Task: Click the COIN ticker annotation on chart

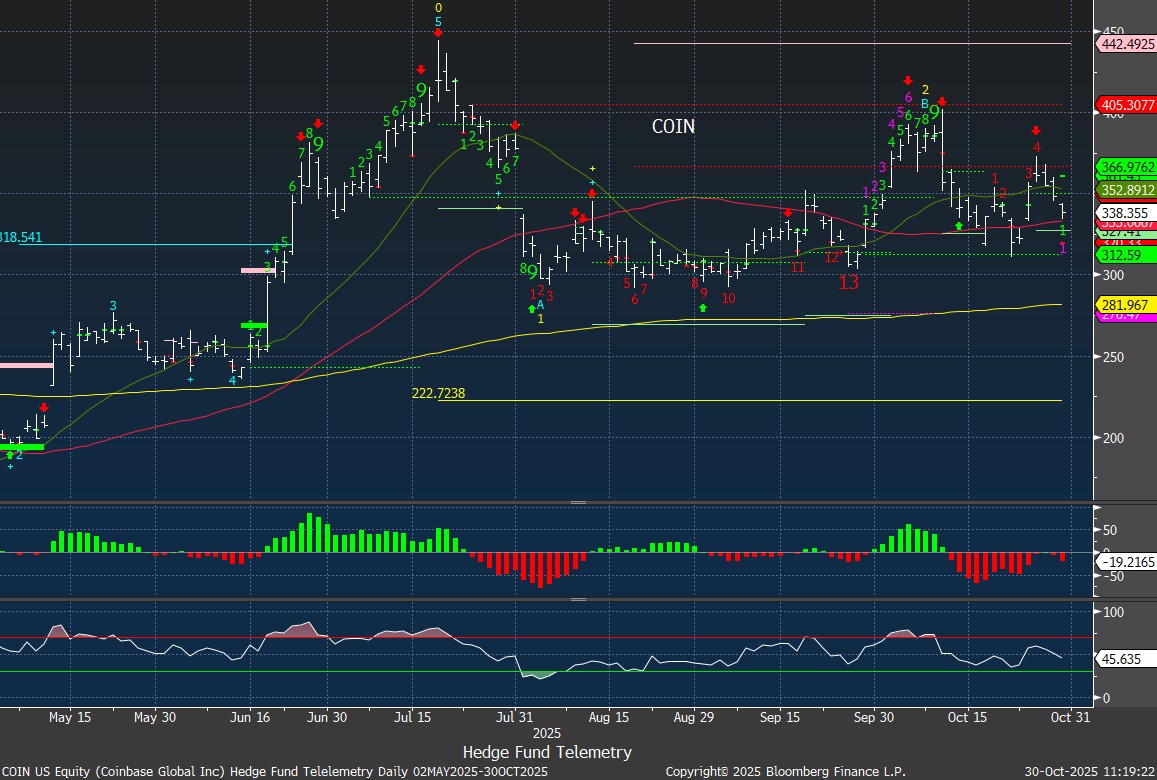Action: pyautogui.click(x=673, y=127)
